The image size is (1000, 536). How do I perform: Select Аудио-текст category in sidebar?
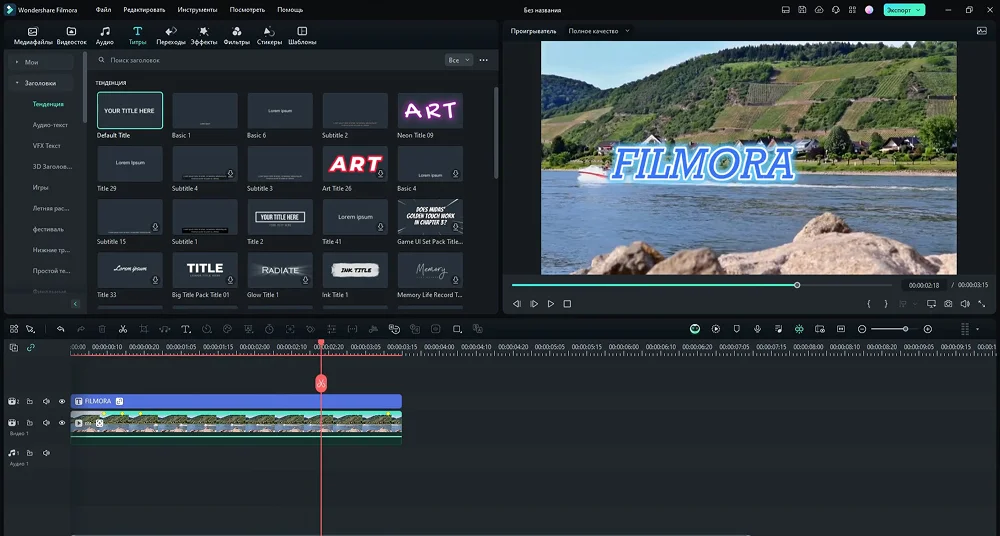(x=50, y=125)
